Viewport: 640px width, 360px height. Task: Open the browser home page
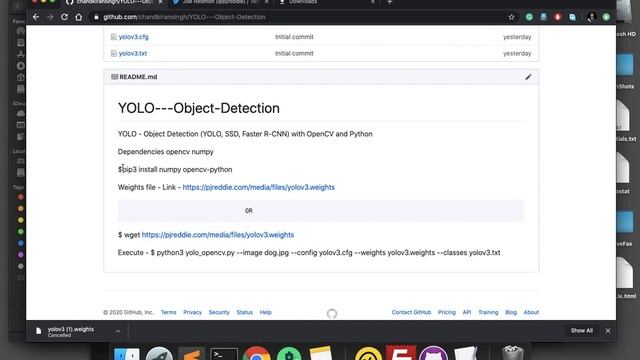78,17
